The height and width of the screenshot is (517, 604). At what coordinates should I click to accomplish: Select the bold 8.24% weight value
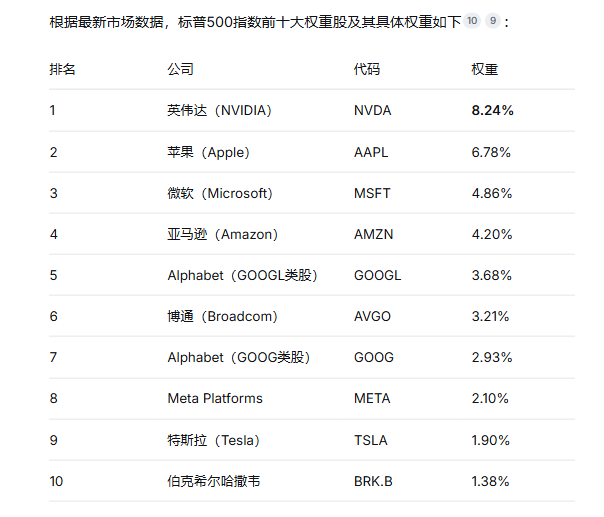pyautogui.click(x=492, y=111)
